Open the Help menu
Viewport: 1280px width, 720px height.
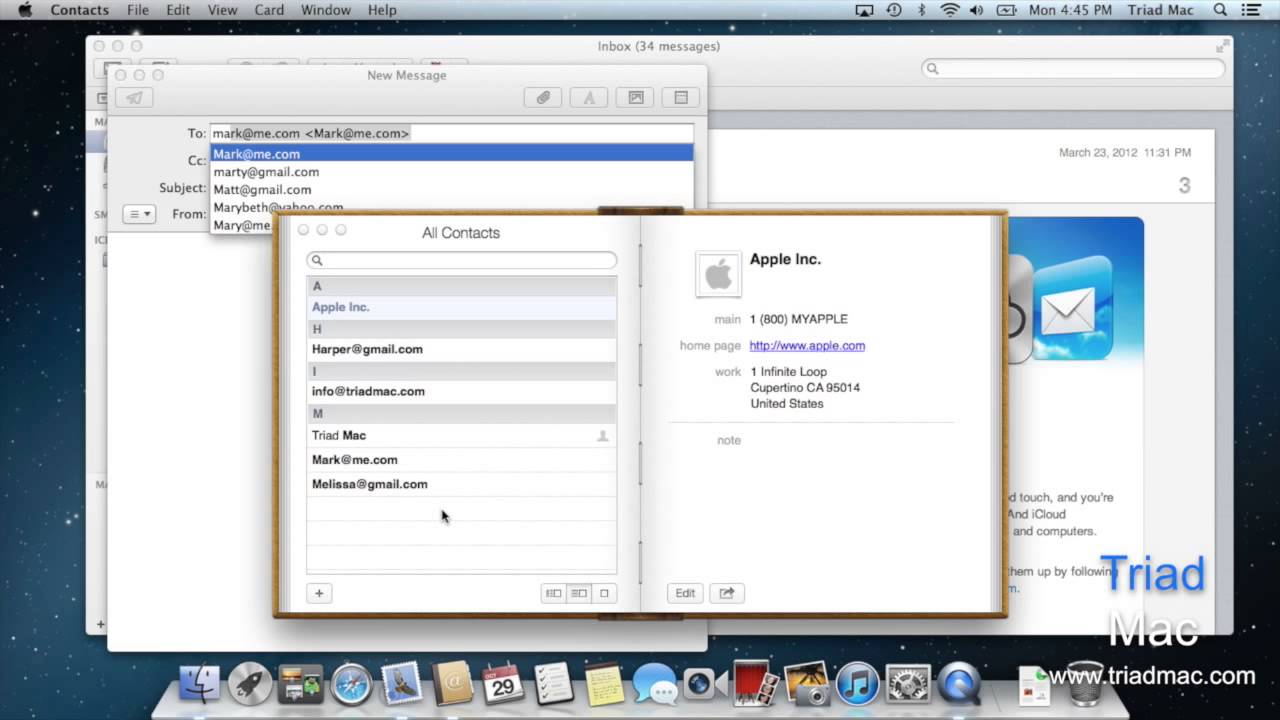point(382,10)
